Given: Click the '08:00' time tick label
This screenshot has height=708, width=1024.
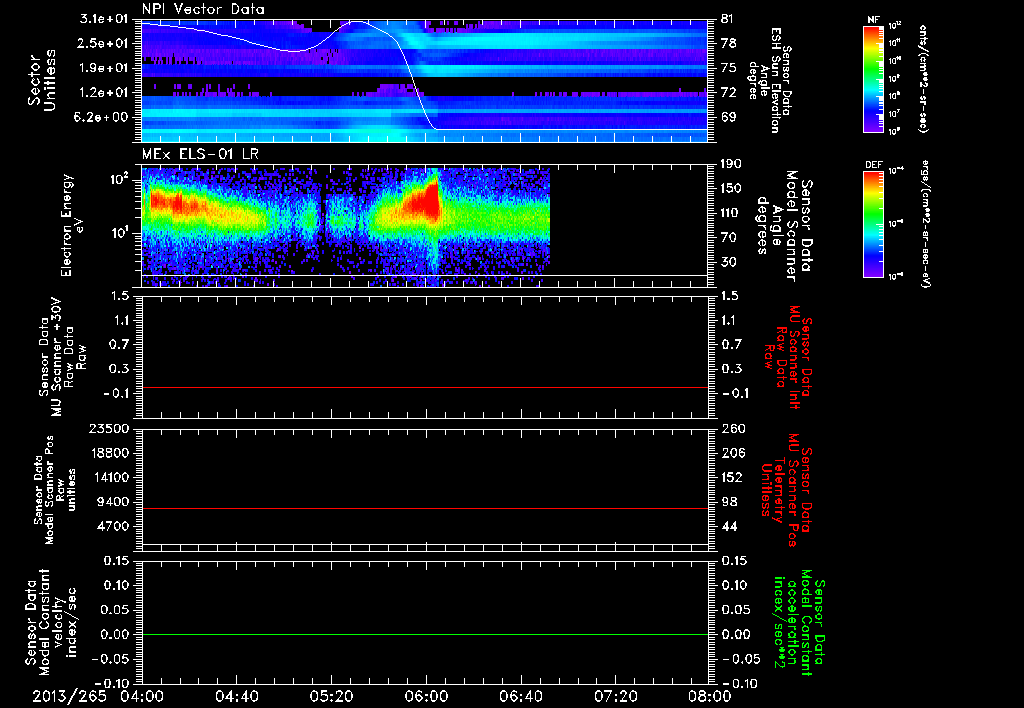Looking at the screenshot, I should pos(710,696).
